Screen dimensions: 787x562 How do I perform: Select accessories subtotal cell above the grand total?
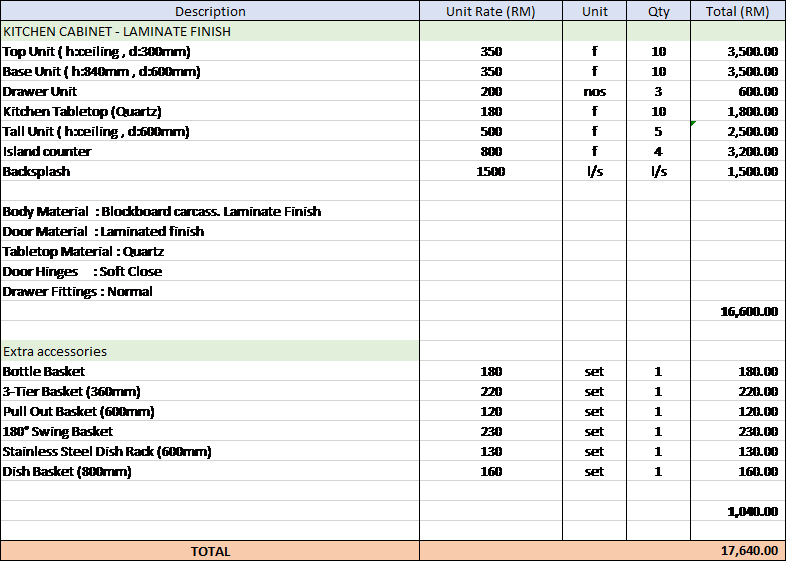(x=737, y=511)
